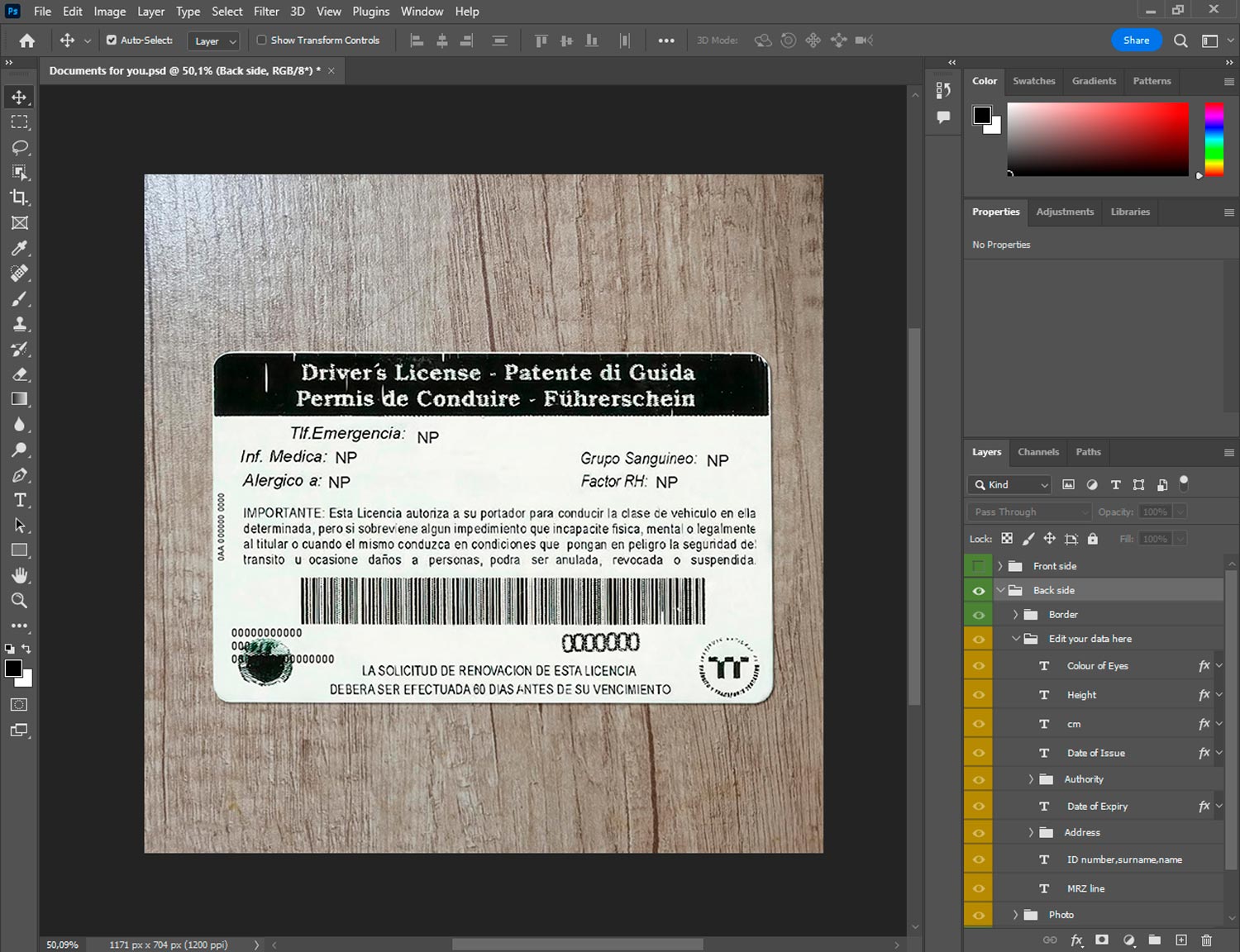
Task: Select the Crop tool
Action: point(19,198)
